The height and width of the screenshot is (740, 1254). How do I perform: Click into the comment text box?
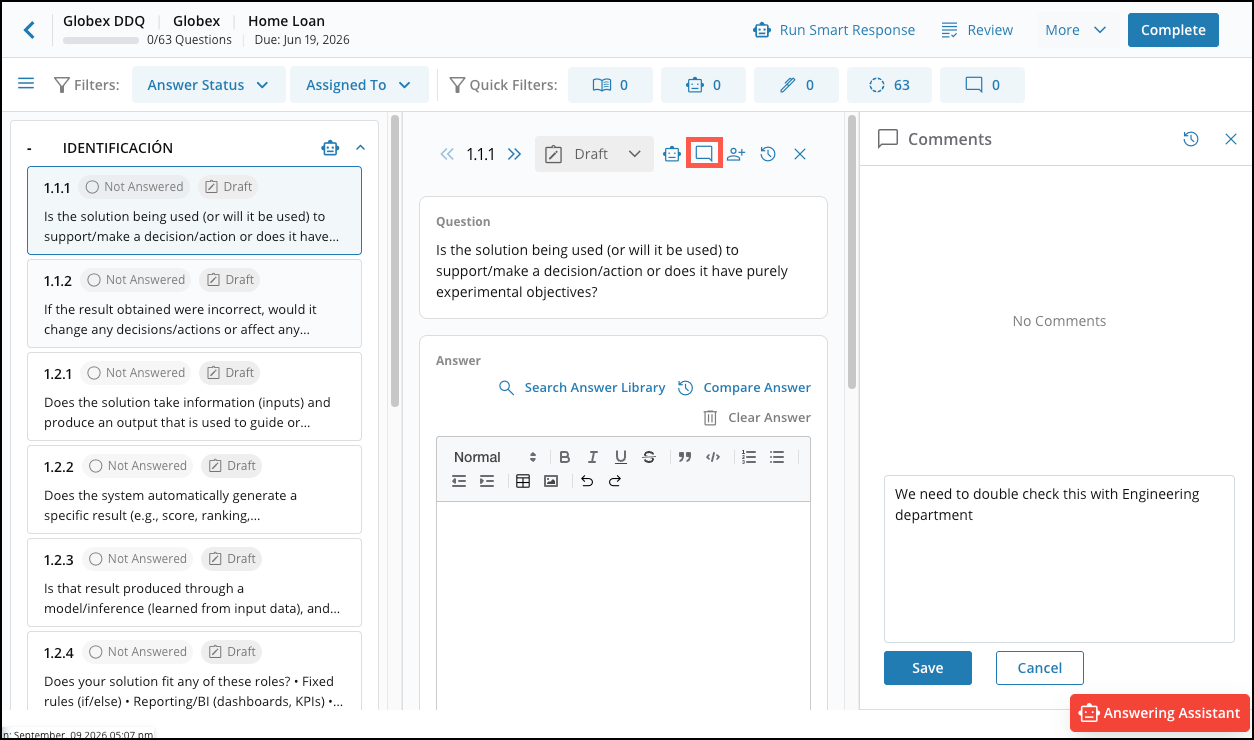tap(1059, 559)
